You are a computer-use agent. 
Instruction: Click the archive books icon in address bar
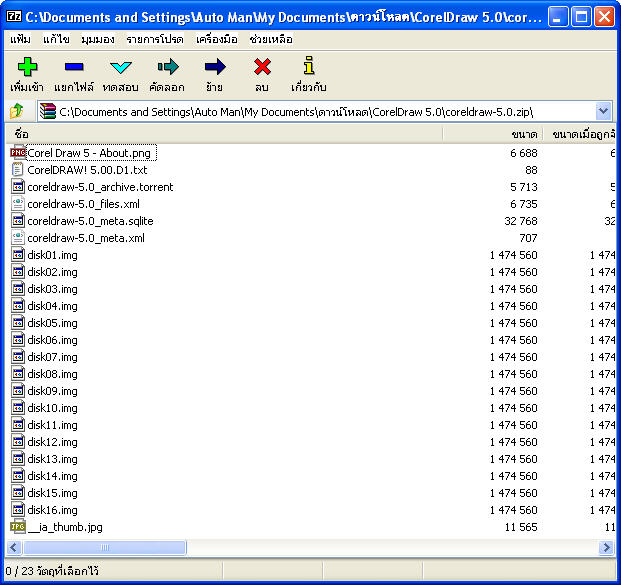point(48,111)
